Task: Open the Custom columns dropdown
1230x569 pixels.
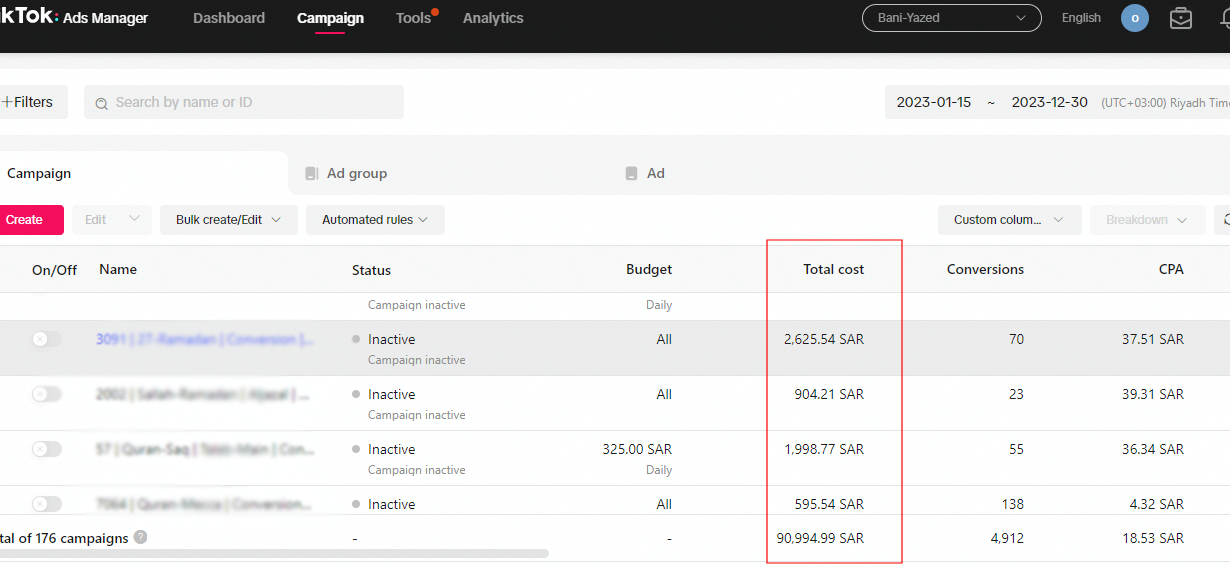Action: click(1009, 220)
